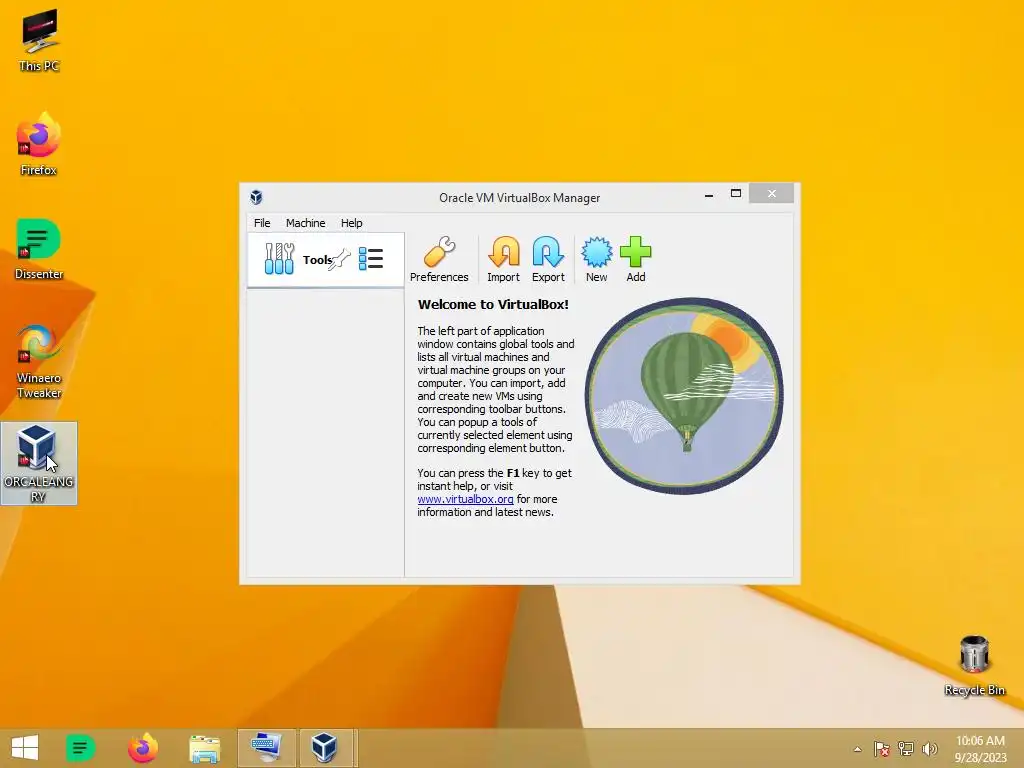Image resolution: width=1024 pixels, height=768 pixels.
Task: Click the Import appliance icon
Action: (504, 259)
